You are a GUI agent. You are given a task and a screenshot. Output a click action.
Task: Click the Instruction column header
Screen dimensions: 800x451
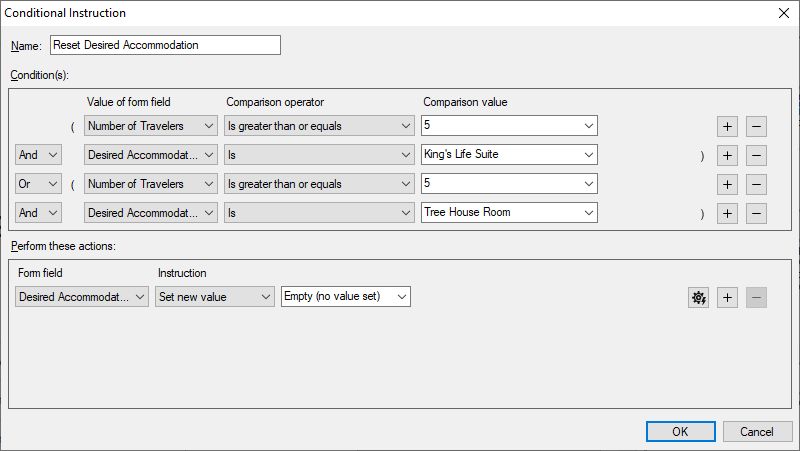click(x=182, y=273)
